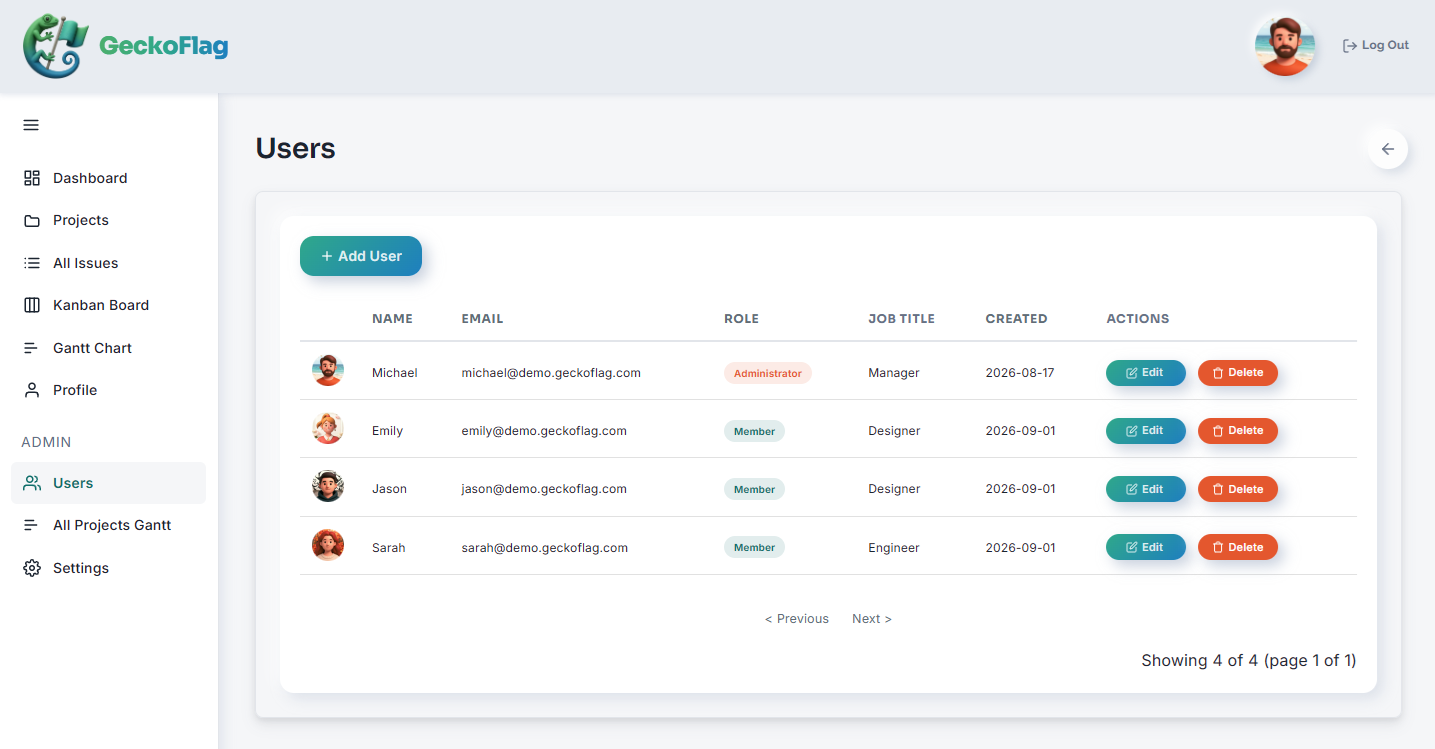This screenshot has width=1435, height=749.
Task: Edit the user Jason
Action: coord(1146,489)
